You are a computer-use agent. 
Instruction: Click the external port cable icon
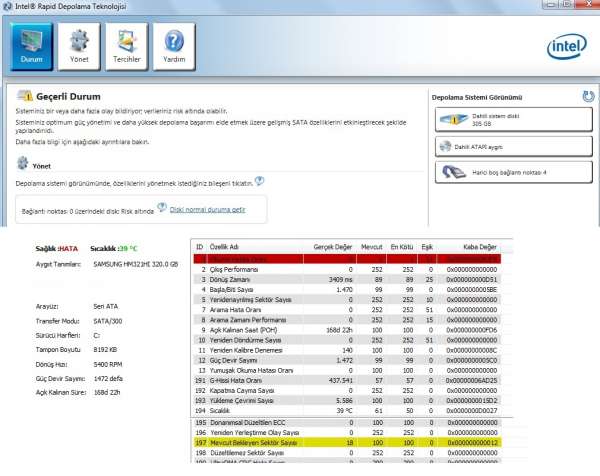pyautogui.click(x=454, y=172)
